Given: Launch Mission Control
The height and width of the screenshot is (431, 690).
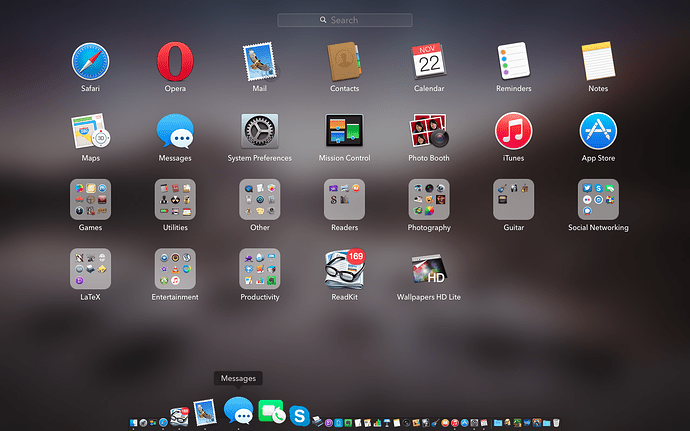Looking at the screenshot, I should 344,131.
